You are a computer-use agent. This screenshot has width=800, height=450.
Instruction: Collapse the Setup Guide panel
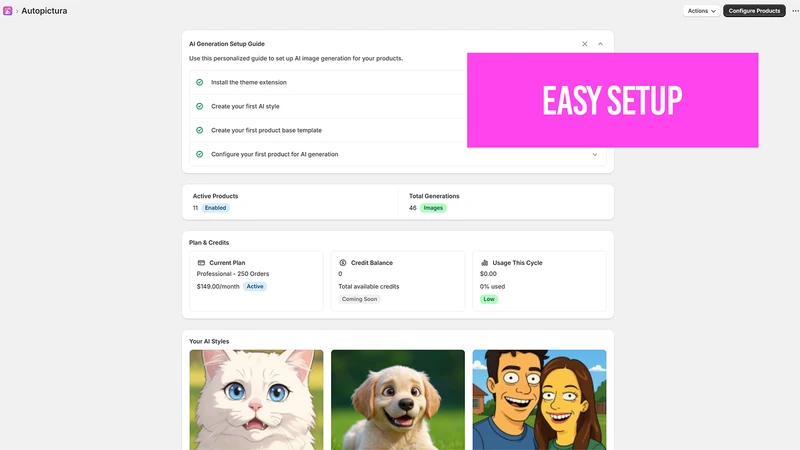point(601,44)
